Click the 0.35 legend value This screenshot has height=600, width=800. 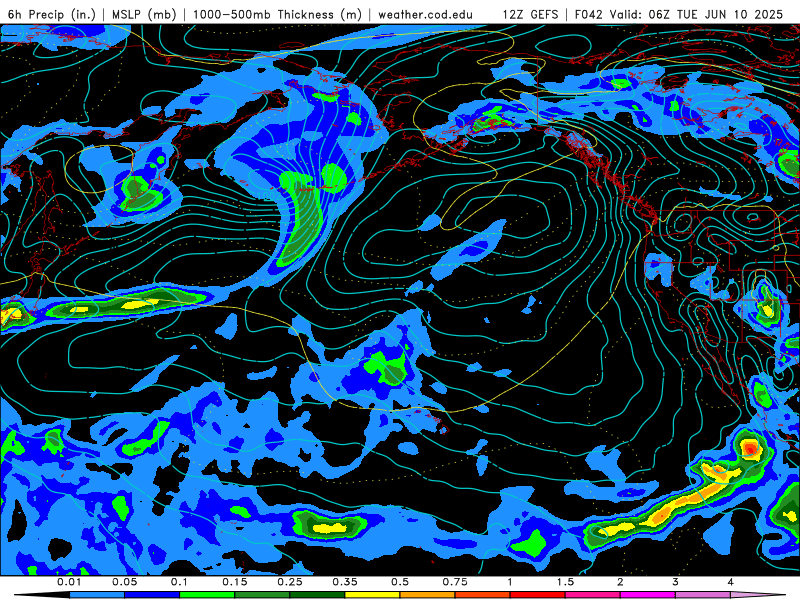point(345,582)
